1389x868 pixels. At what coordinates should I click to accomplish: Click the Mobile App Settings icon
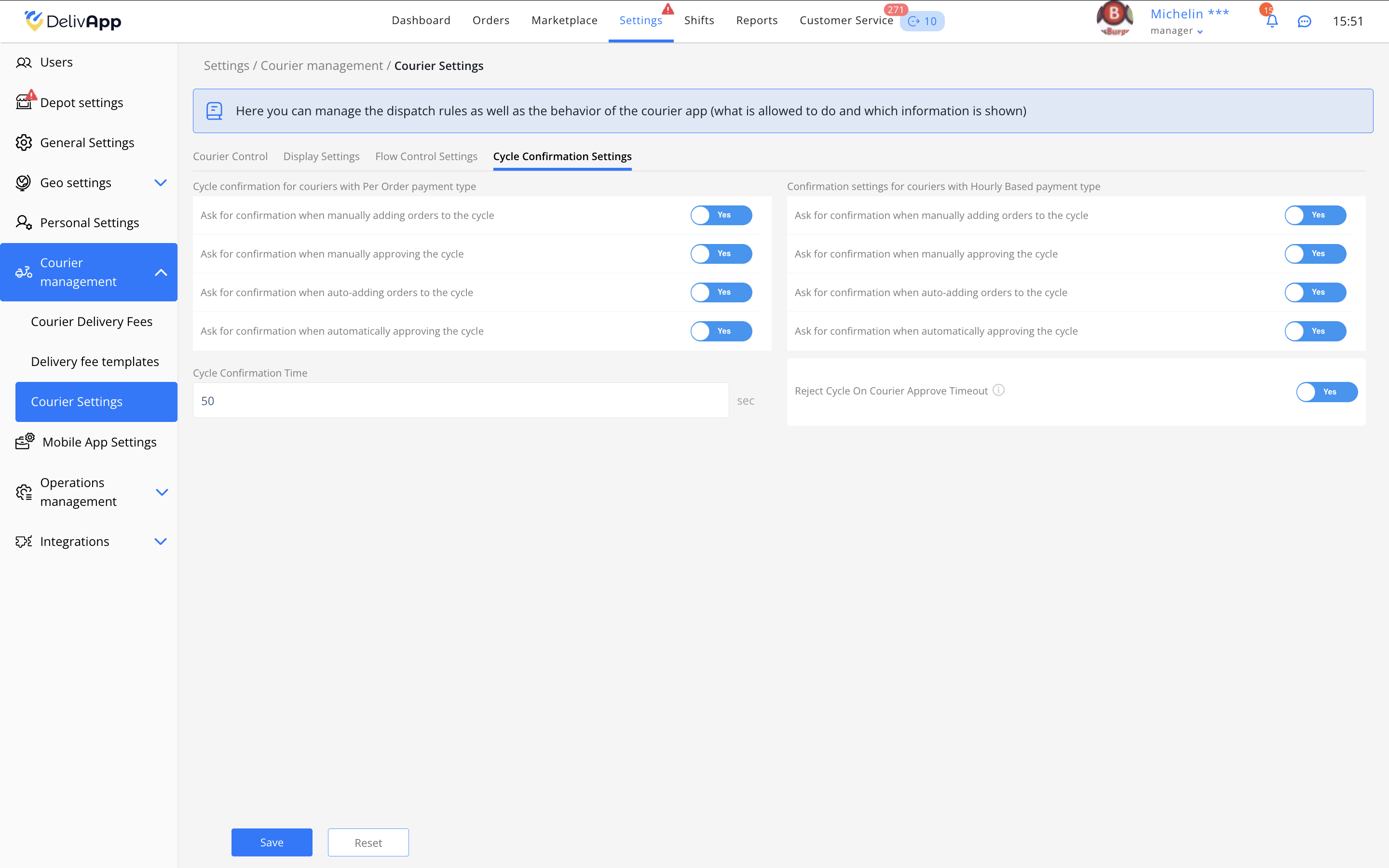point(25,441)
